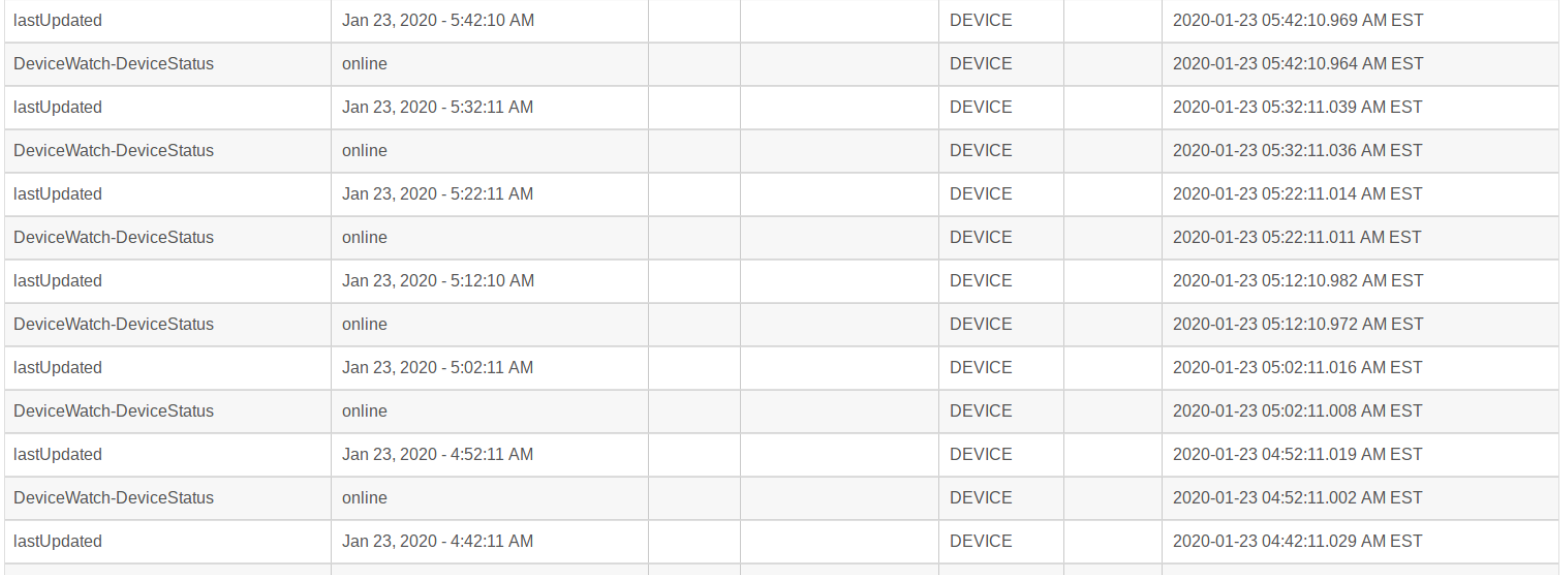This screenshot has height=575, width=1566.
Task: Click timestamp 2020-01-23 05:12:10.982 AM EST
Action: [1297, 281]
